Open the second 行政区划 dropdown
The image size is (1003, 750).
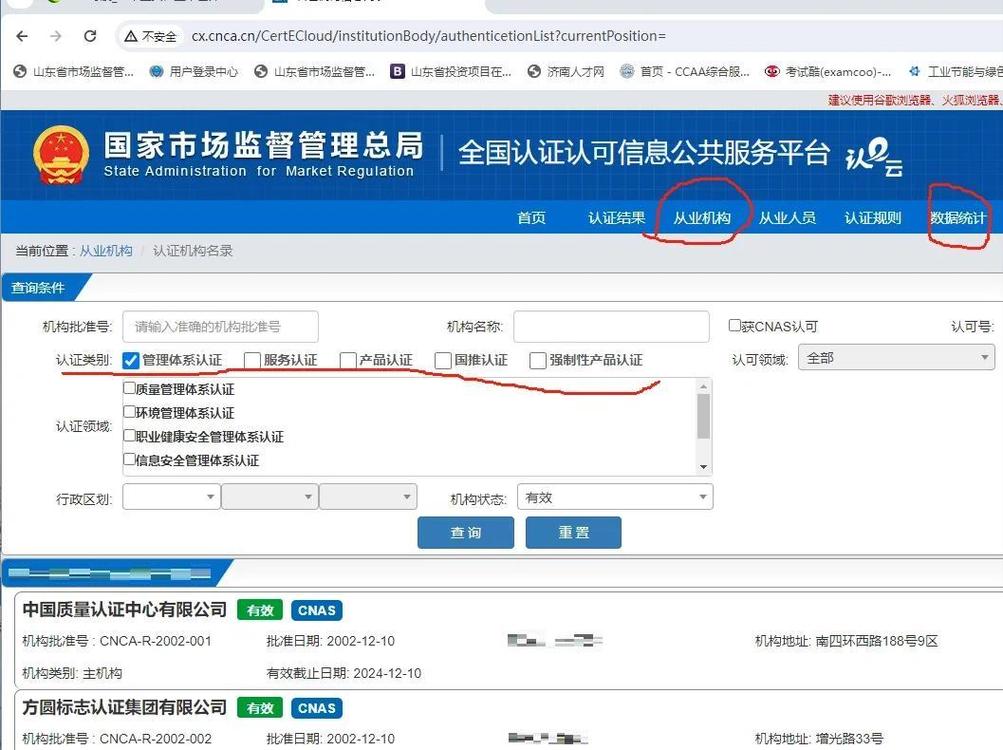pos(270,497)
